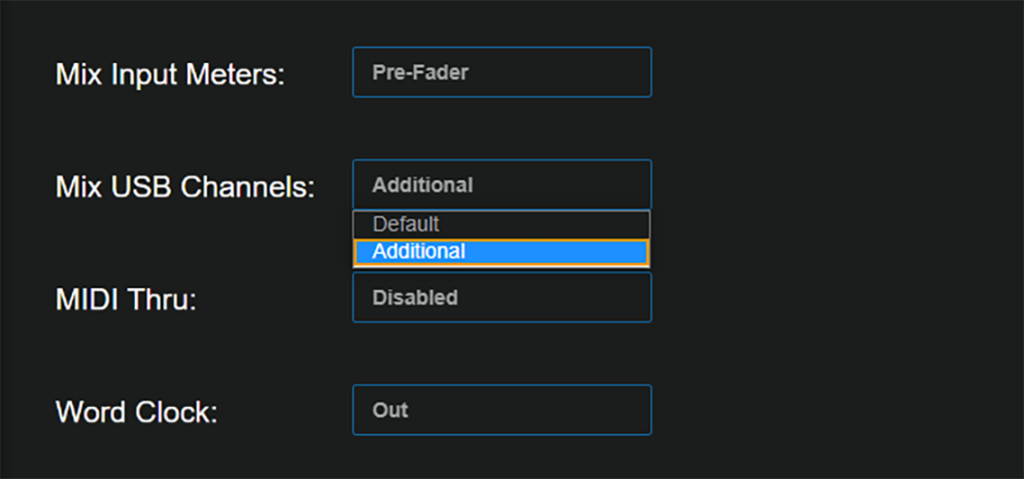Screen dimensions: 1024x479
Task: Click the Out value text
Action: (390, 410)
